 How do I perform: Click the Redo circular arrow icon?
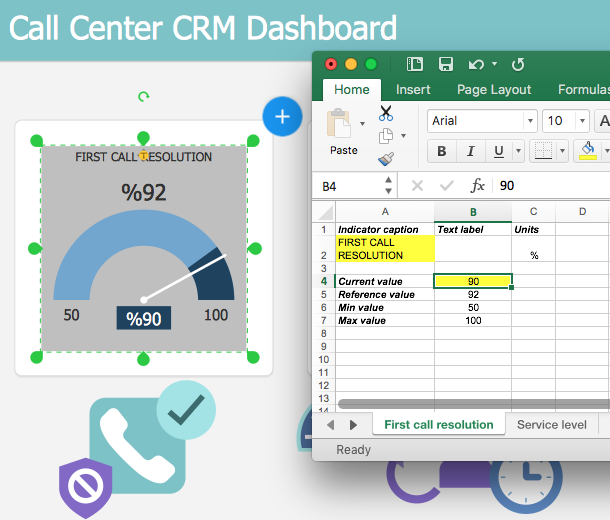[518, 64]
